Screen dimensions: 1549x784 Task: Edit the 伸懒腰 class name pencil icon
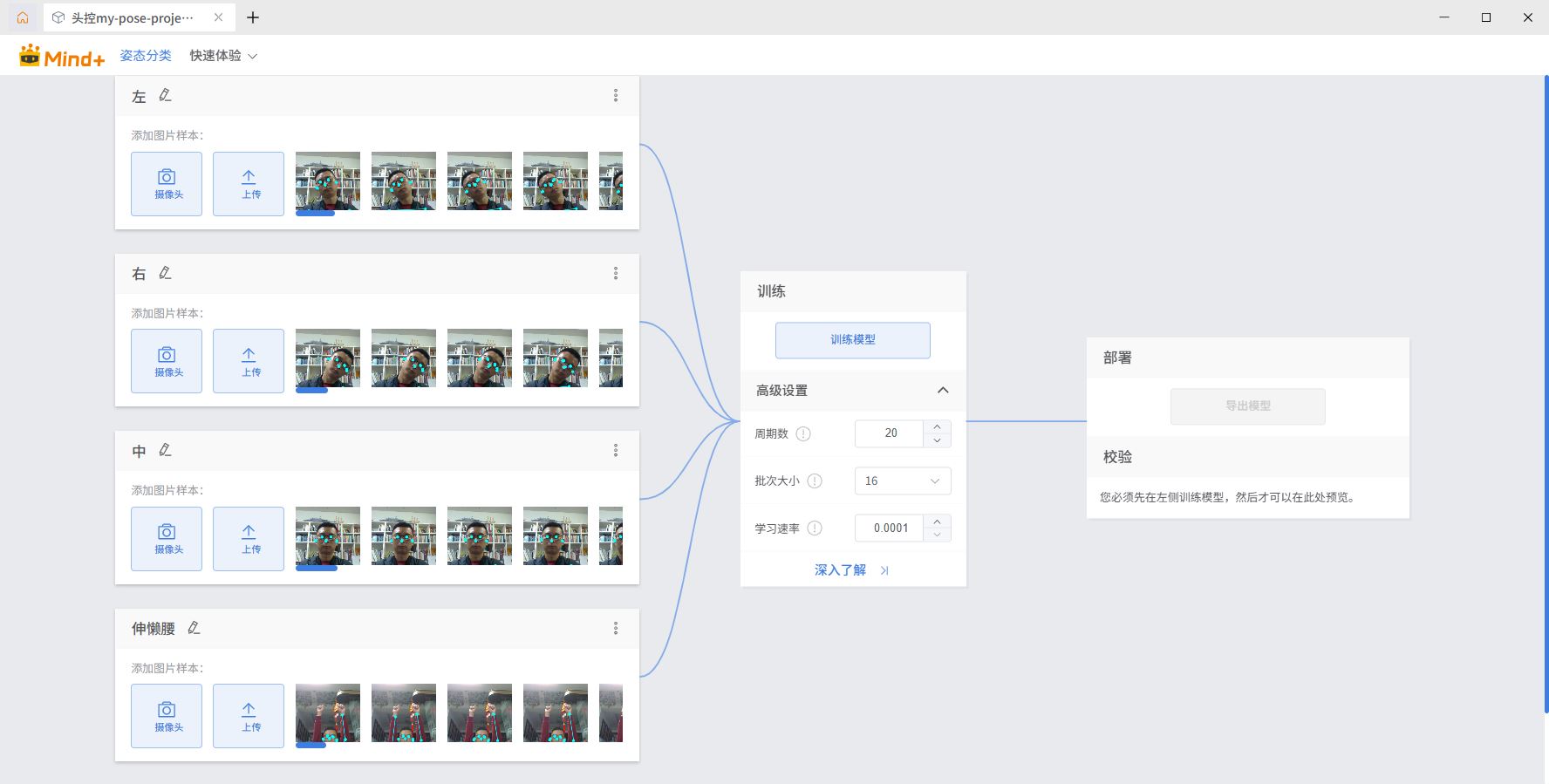point(194,628)
